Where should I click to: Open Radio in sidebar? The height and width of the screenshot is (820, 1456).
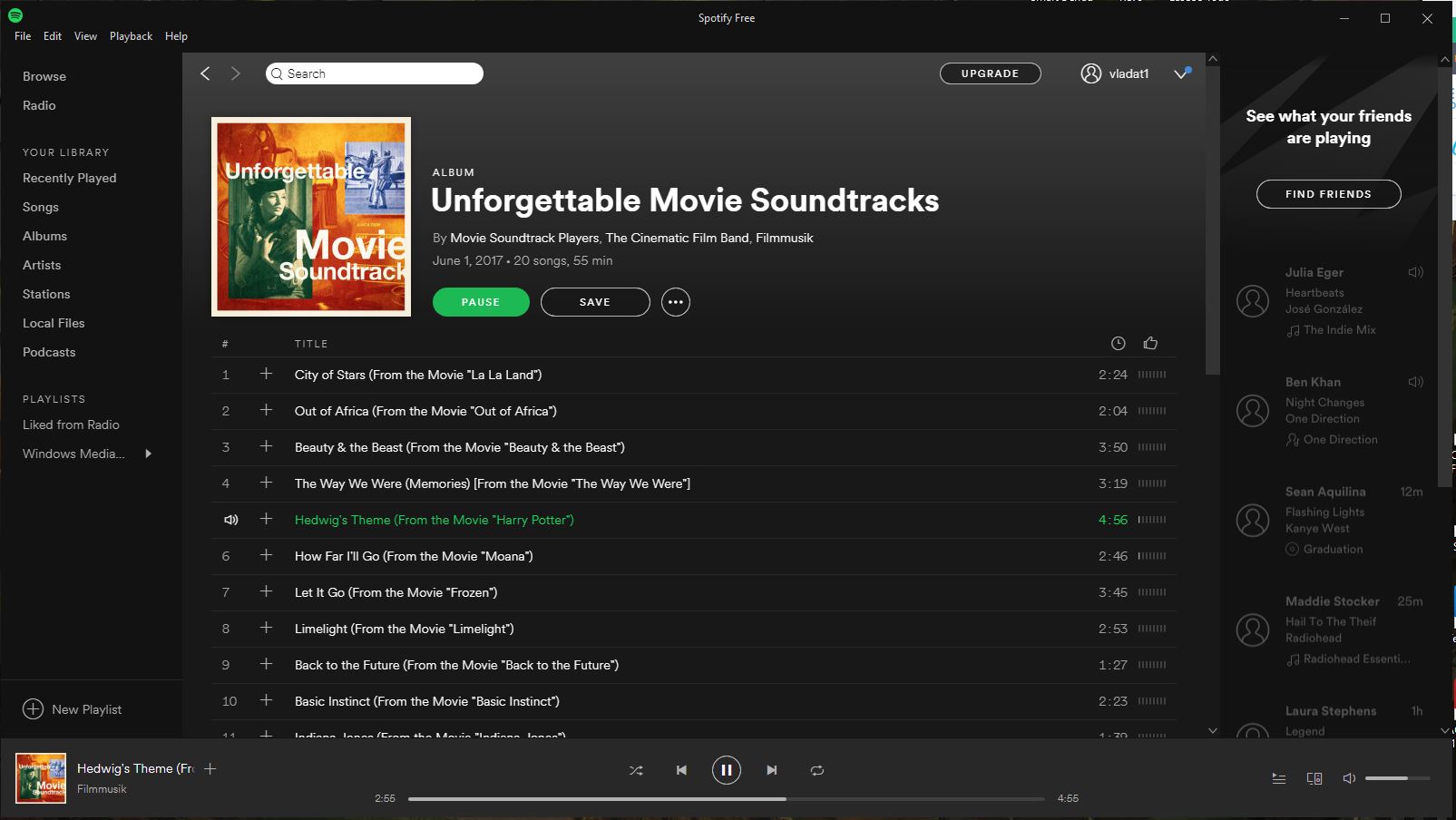pyautogui.click(x=39, y=105)
